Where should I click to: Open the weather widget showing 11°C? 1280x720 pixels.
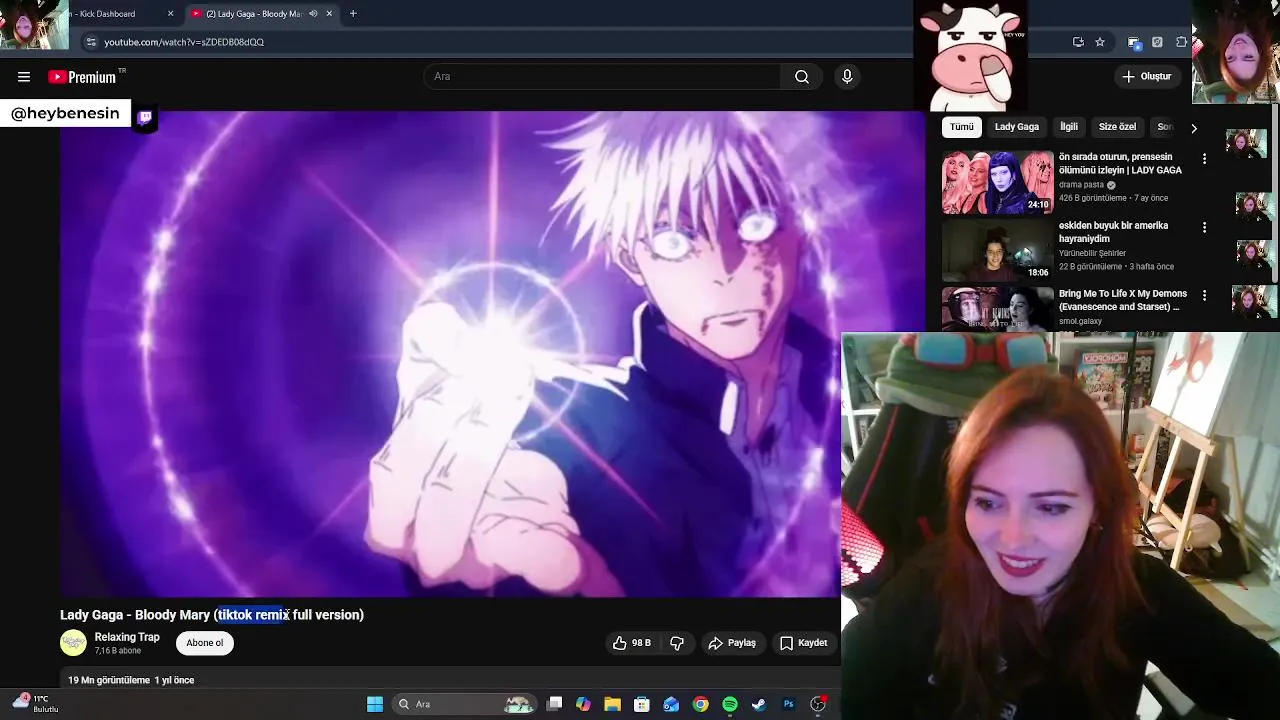[36, 704]
